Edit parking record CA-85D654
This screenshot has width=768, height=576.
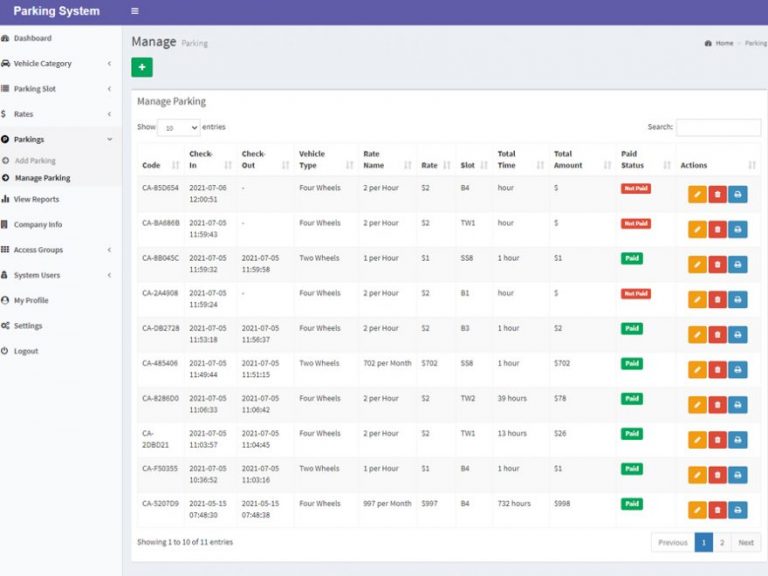(x=697, y=194)
